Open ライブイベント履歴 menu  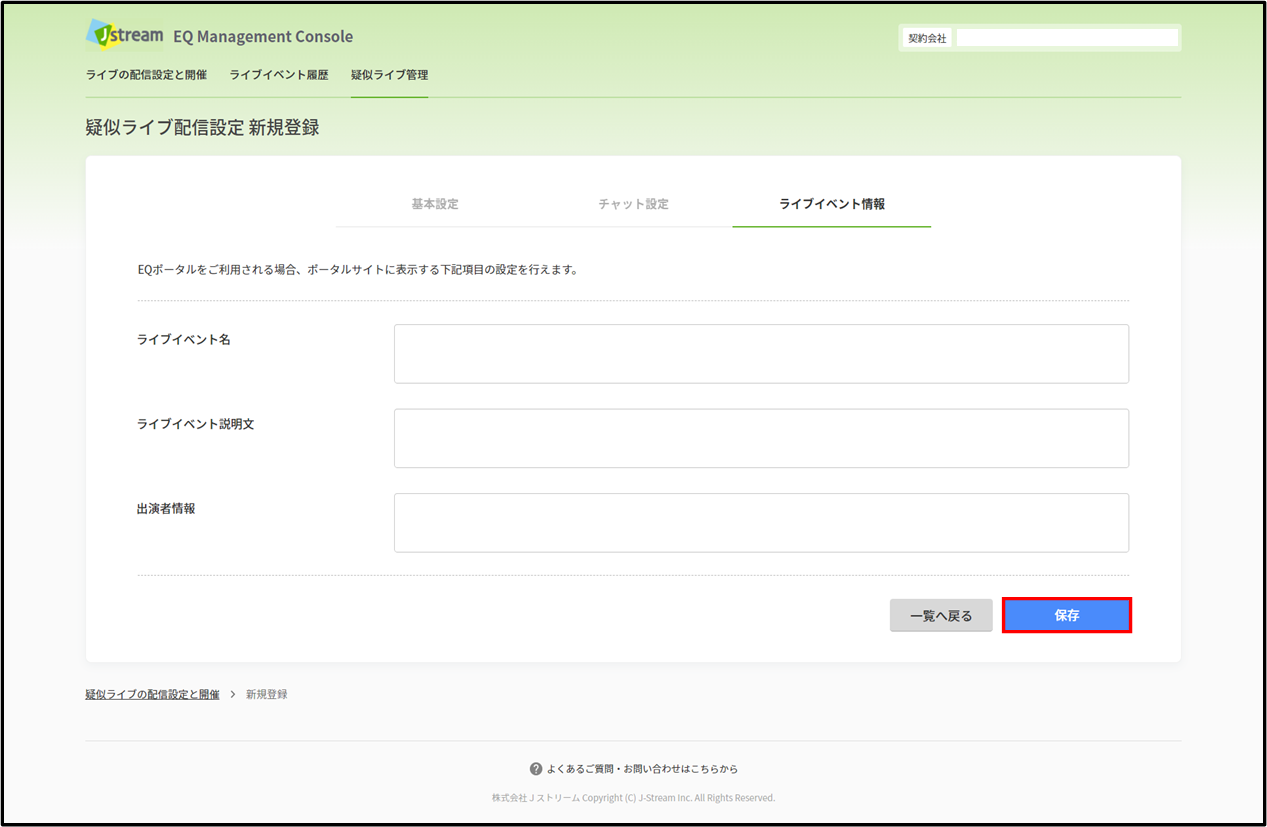[x=279, y=75]
